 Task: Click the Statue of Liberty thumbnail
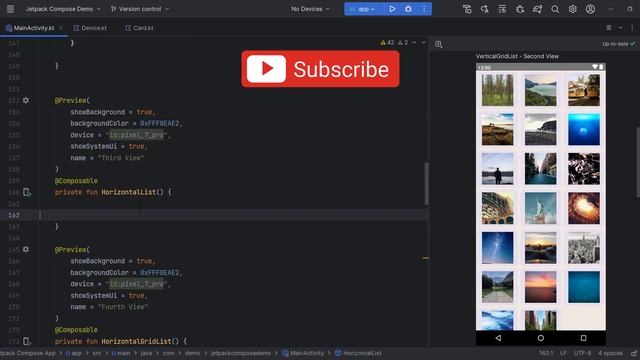[540, 208]
